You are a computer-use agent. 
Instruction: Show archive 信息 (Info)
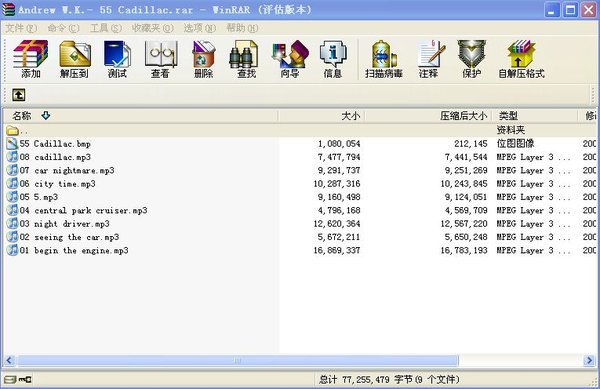point(333,59)
